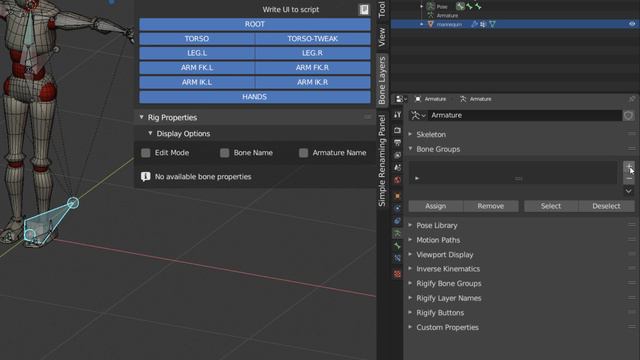Toggle the ARM FK.R bone layer
The width and height of the screenshot is (640, 360).
click(313, 68)
